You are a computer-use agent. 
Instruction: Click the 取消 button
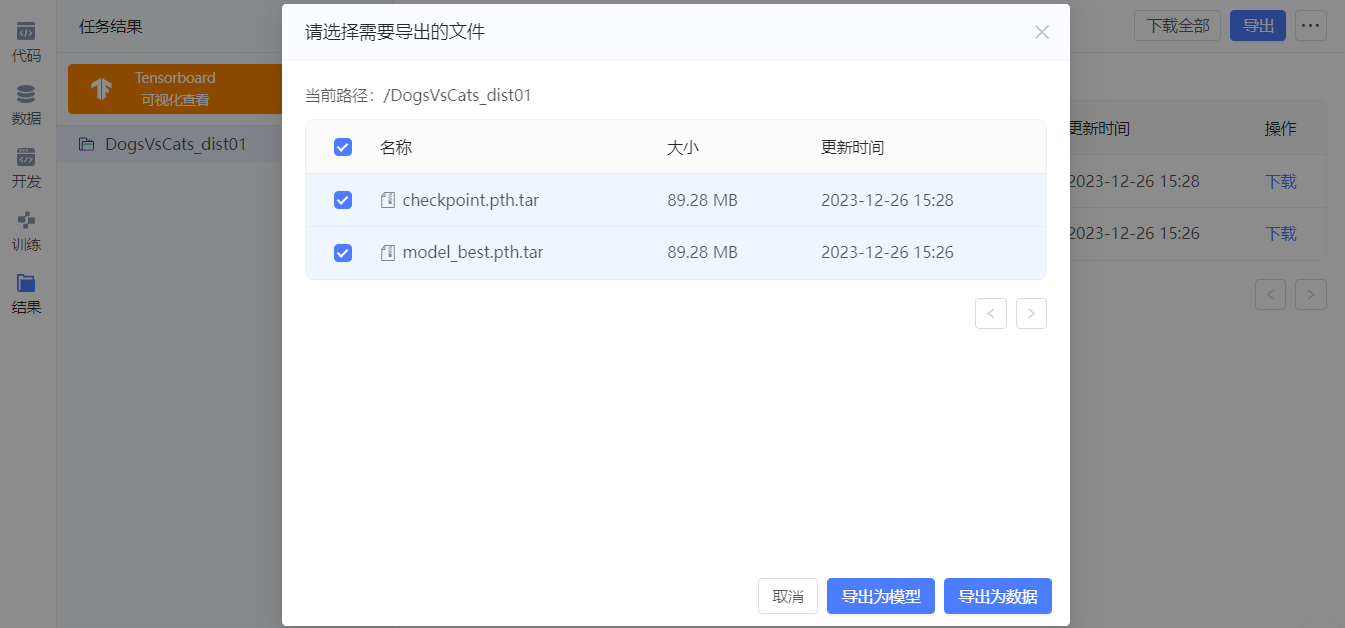788,596
